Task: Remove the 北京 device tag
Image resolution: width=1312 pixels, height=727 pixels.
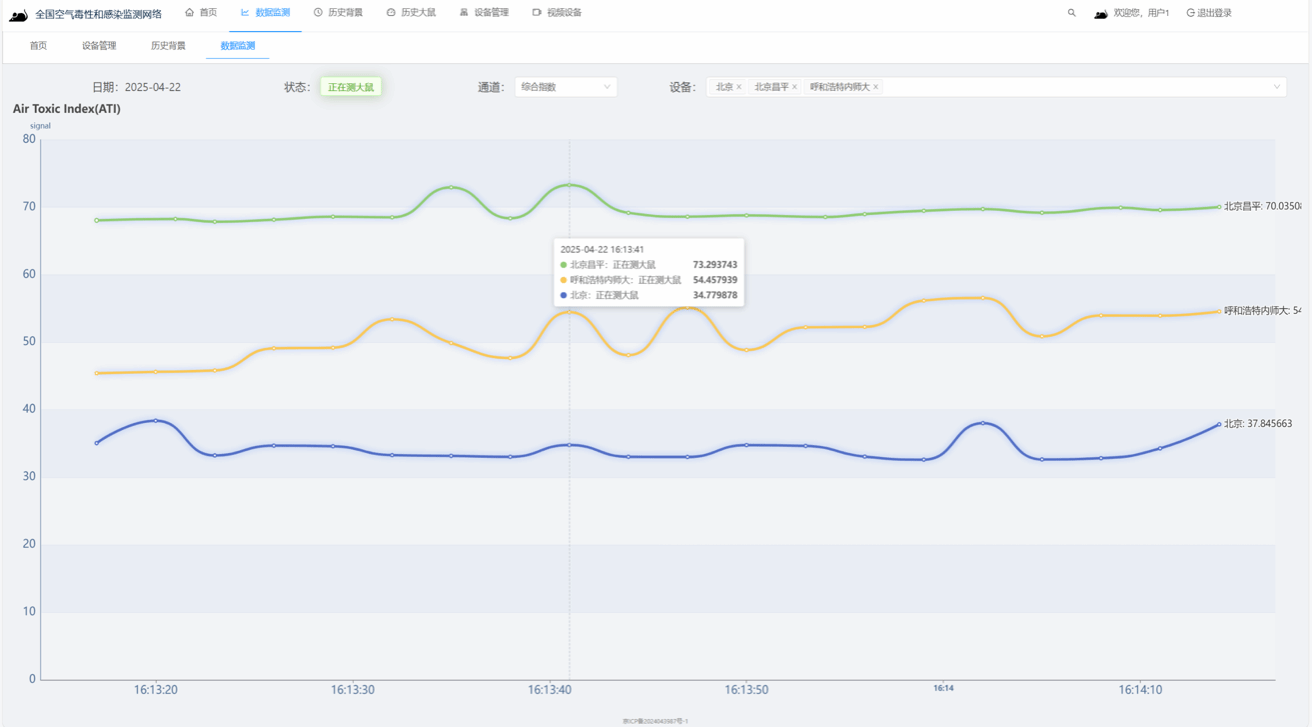Action: 739,87
